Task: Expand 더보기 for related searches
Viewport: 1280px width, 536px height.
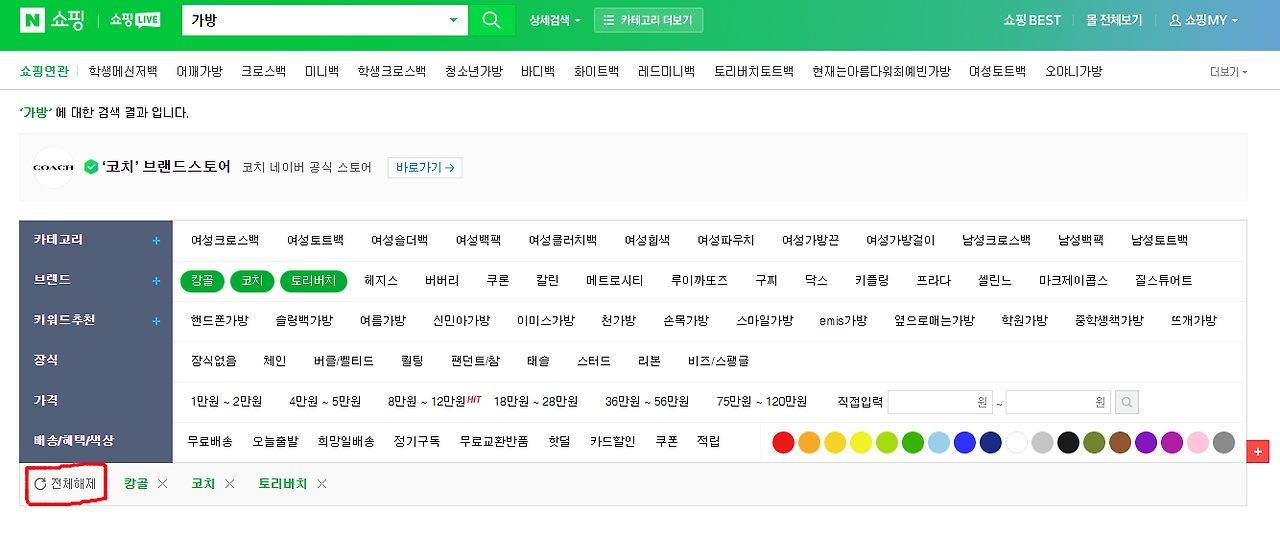Action: coord(1228,72)
